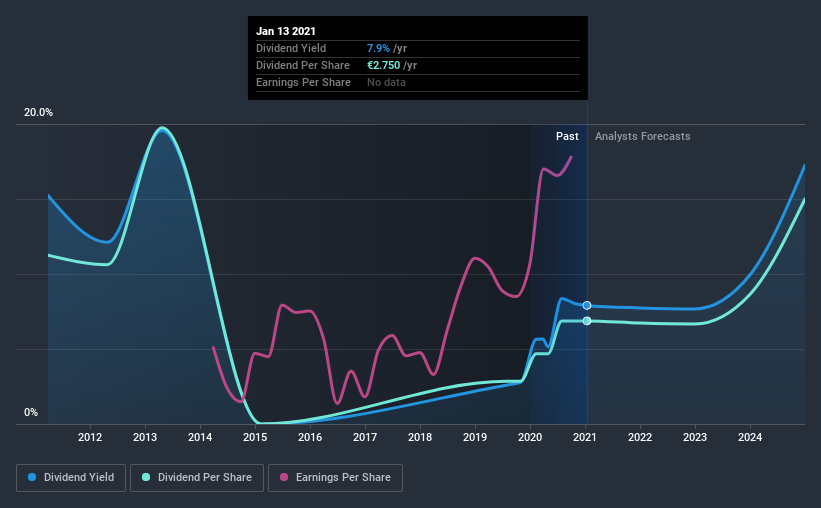Click the 2015 x-axis label
The height and width of the screenshot is (508, 821).
pos(255,437)
